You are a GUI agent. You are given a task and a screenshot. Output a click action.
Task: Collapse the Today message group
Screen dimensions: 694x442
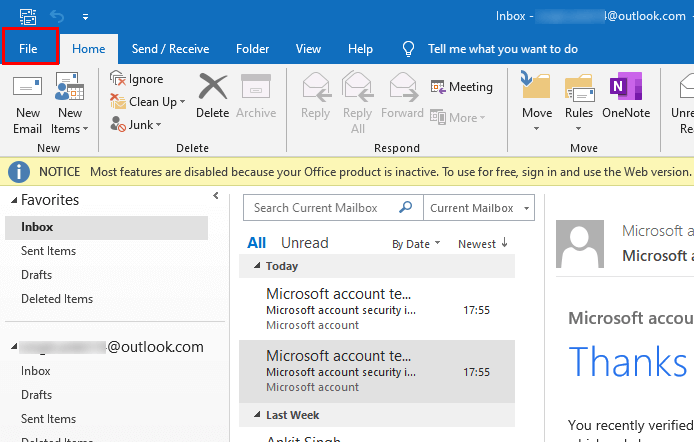[x=257, y=265]
